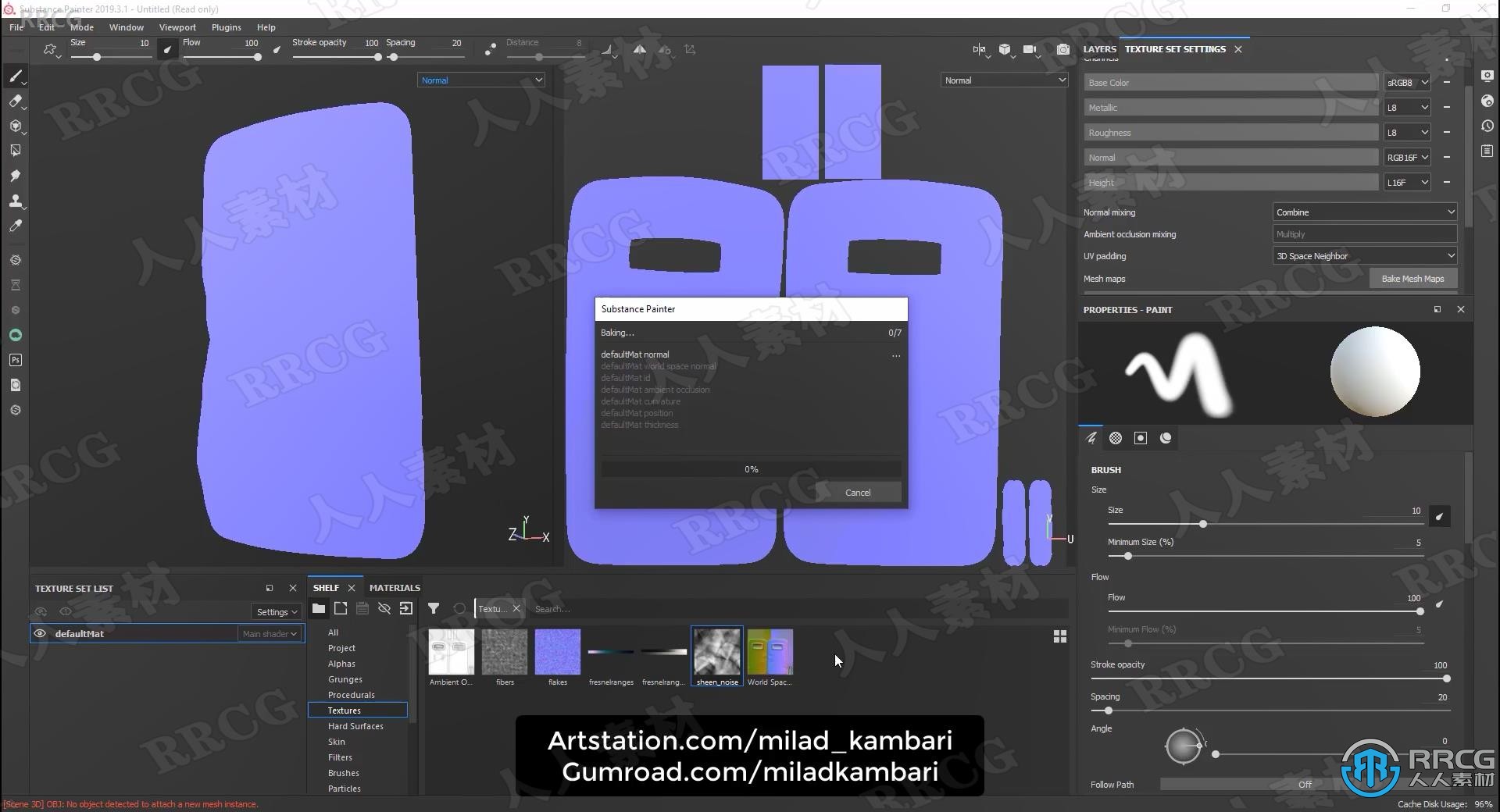Screen dimensions: 1500x812
Task: Click the shelf import resources icon
Action: pos(406,608)
